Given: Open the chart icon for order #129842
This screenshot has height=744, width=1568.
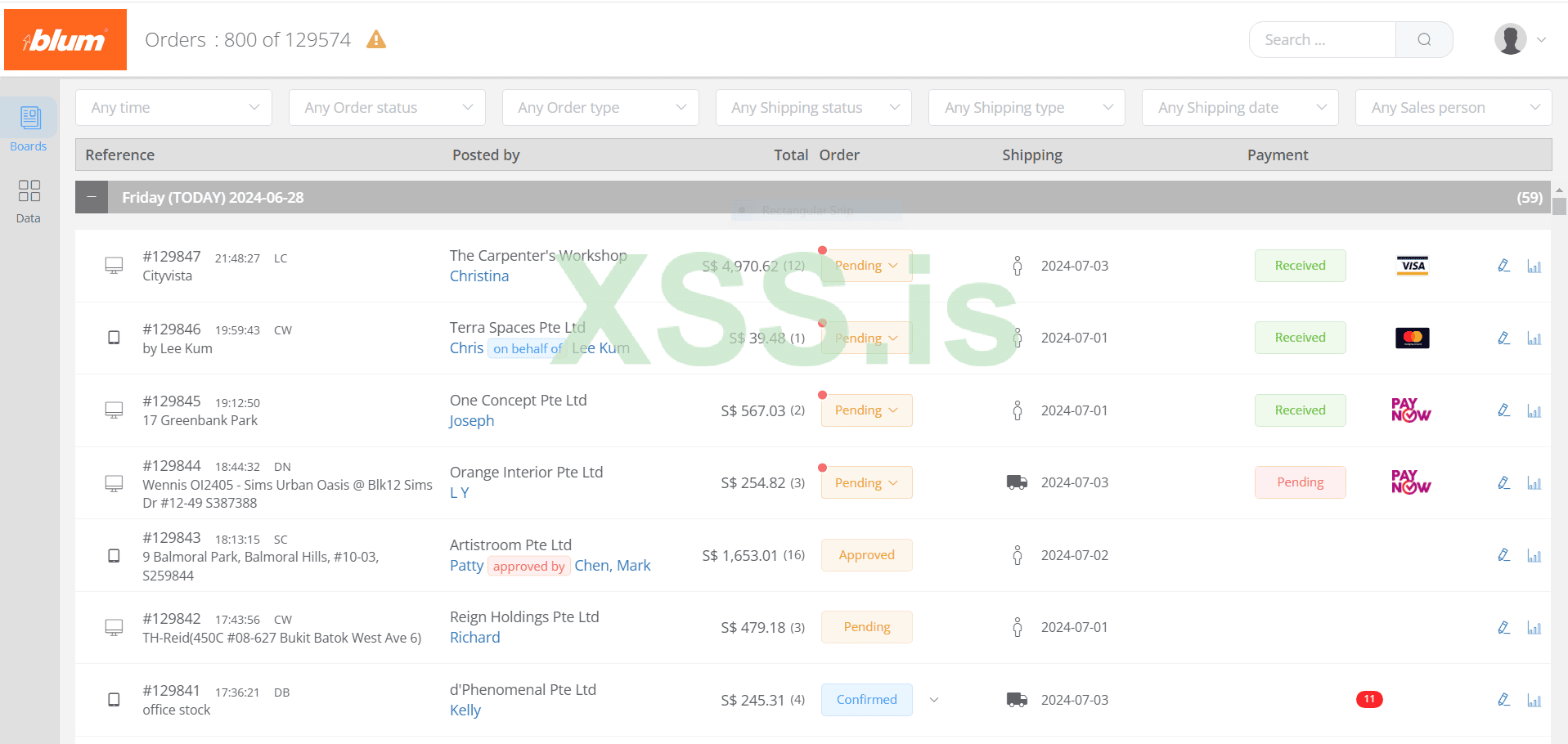Looking at the screenshot, I should tap(1534, 628).
